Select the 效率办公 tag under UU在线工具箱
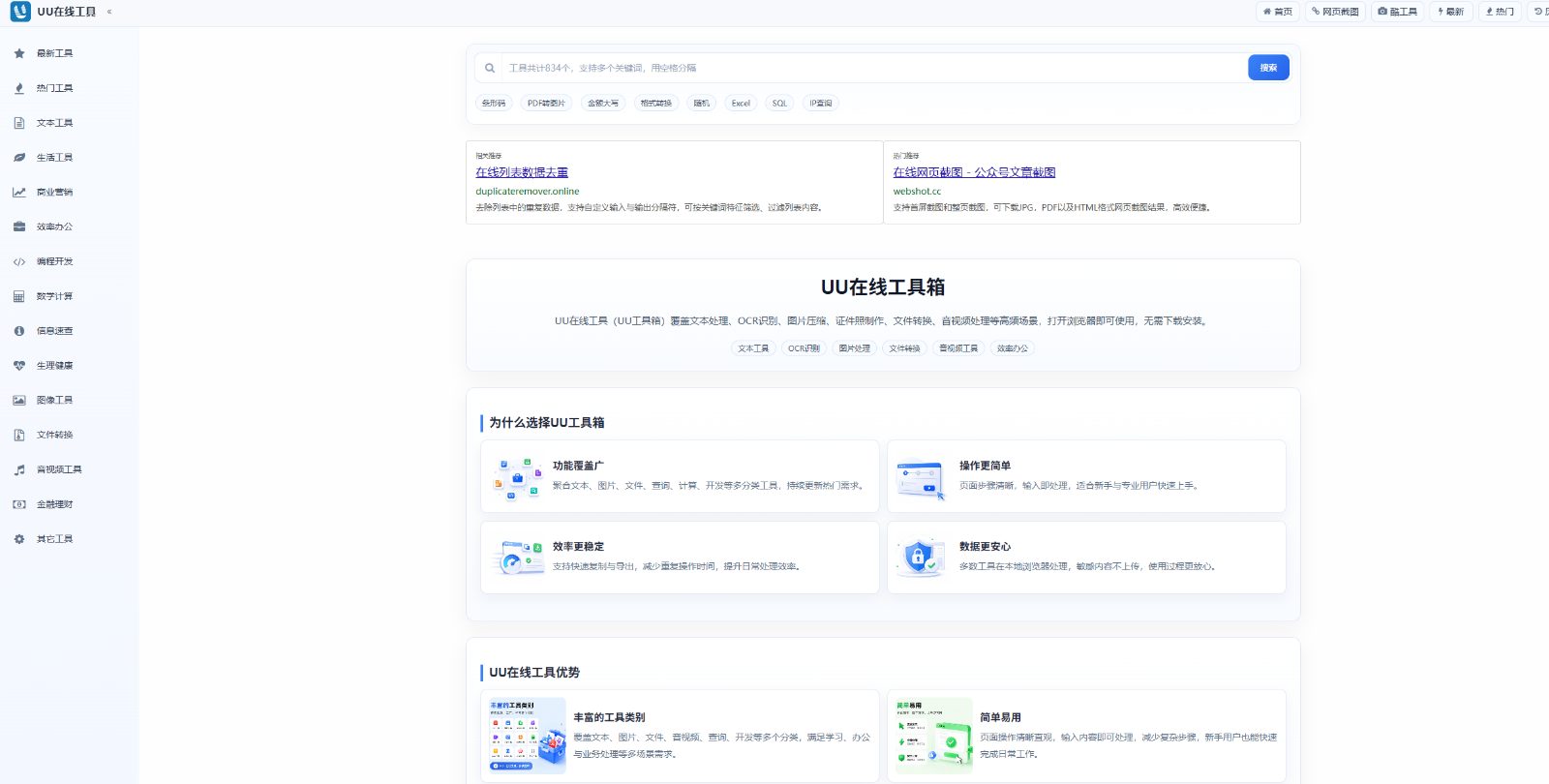The width and height of the screenshot is (1549, 784). point(1013,348)
